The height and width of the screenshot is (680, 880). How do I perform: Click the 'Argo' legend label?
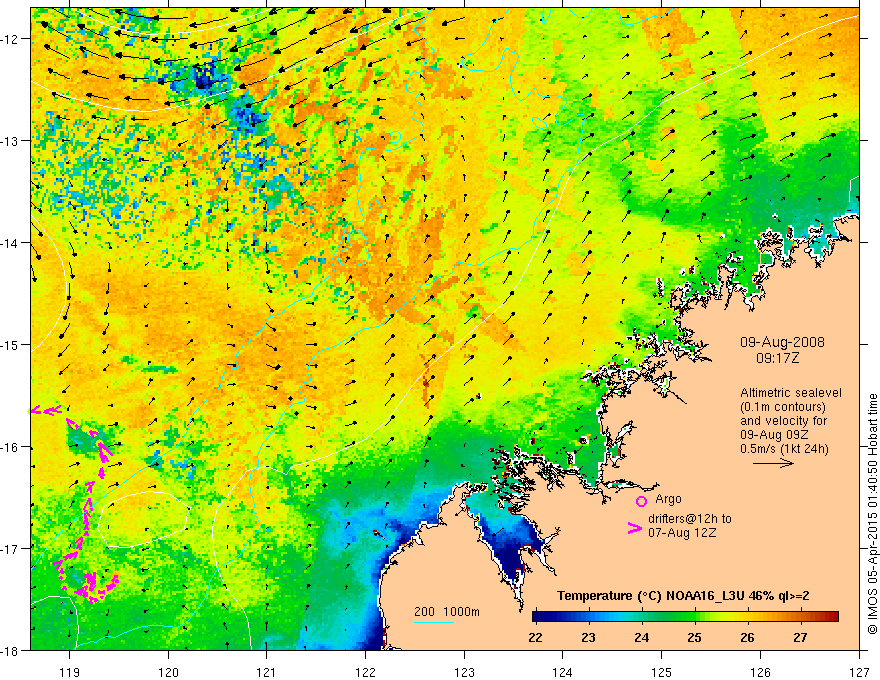click(x=668, y=499)
